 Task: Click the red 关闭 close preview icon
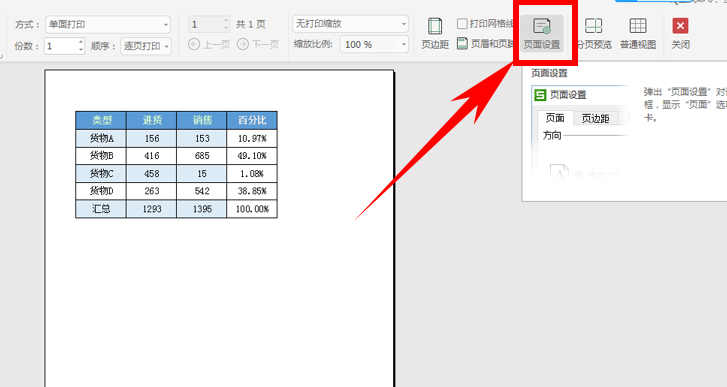click(x=681, y=33)
